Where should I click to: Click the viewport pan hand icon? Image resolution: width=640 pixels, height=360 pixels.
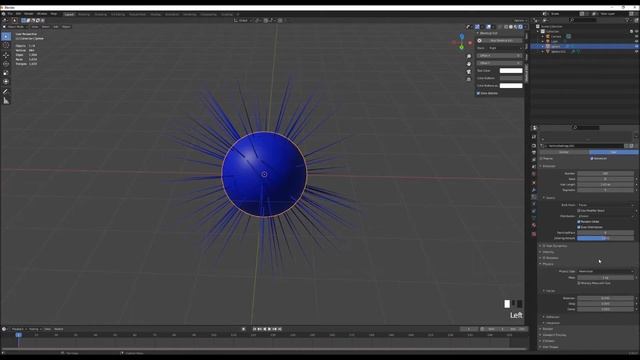tap(469, 64)
